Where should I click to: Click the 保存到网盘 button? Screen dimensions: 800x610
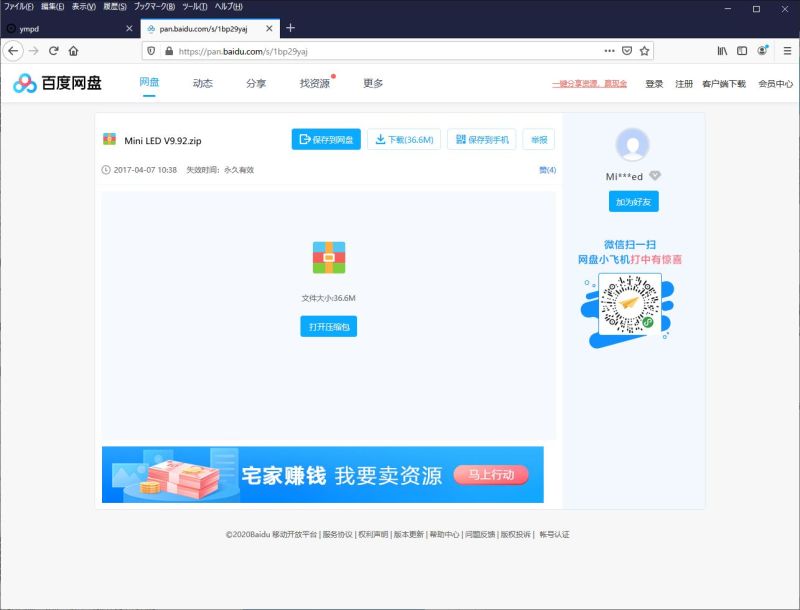pyautogui.click(x=326, y=140)
